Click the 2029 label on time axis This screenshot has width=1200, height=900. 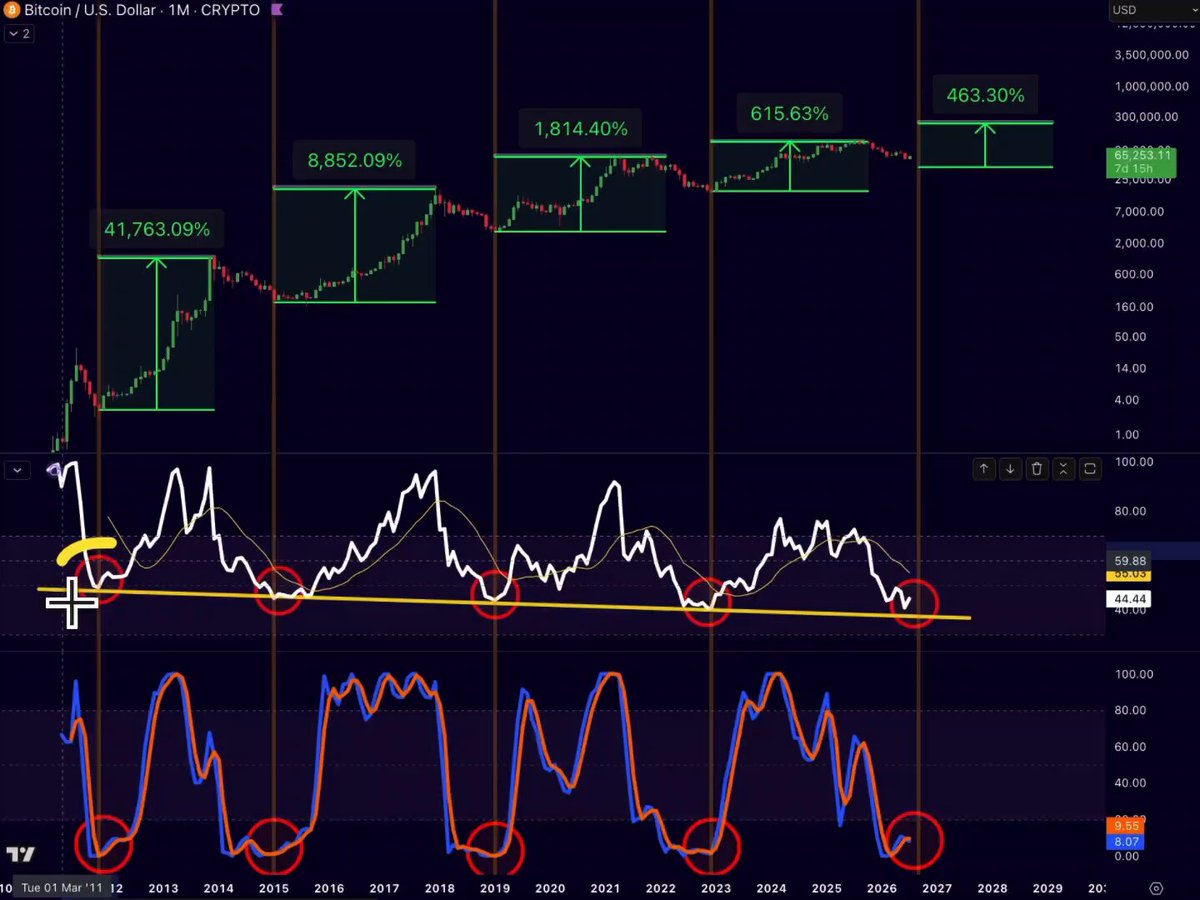point(1047,888)
